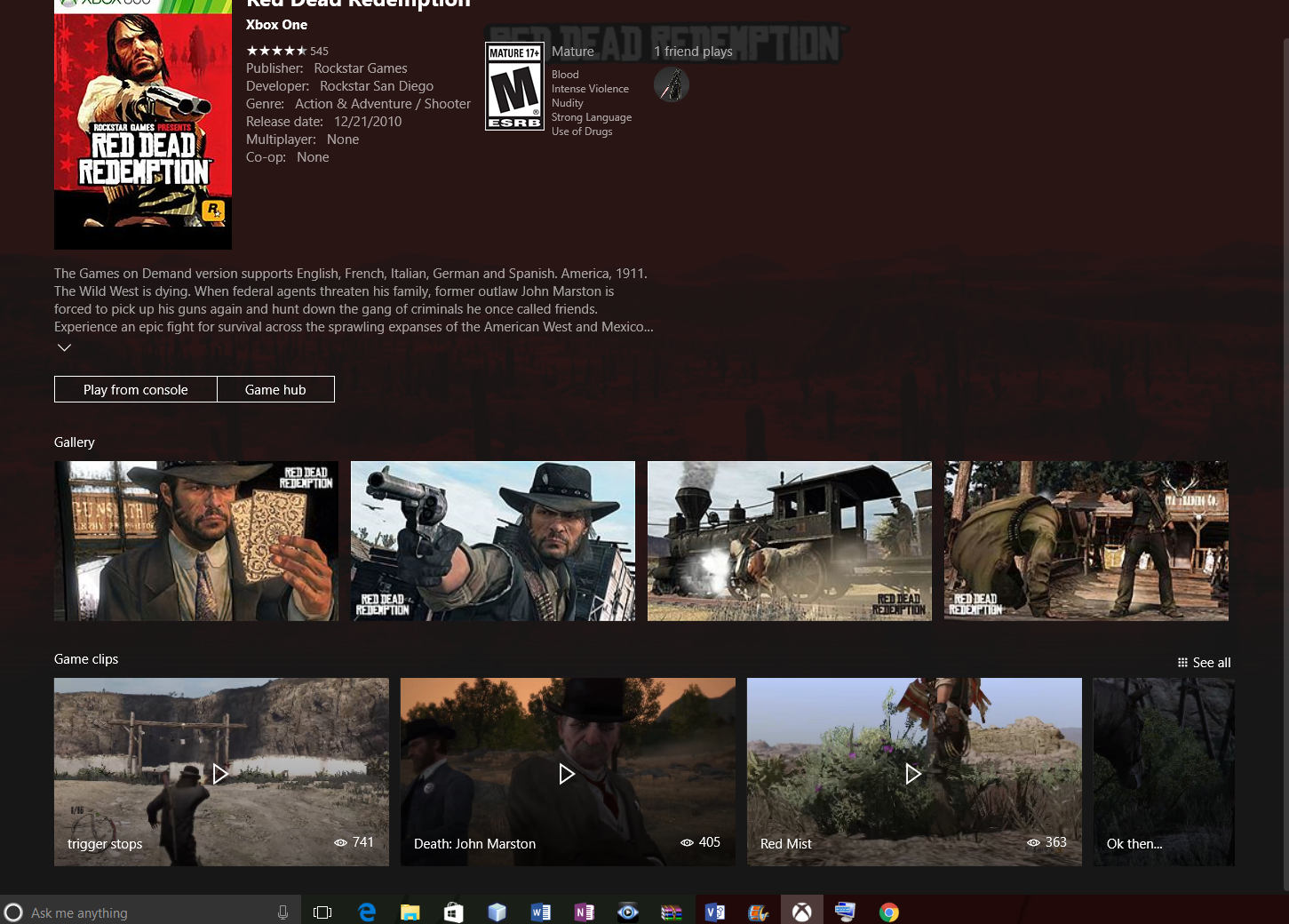Click the vertical scrollbar on right edge
Screen dimensions: 1289x924
(x=1285, y=462)
